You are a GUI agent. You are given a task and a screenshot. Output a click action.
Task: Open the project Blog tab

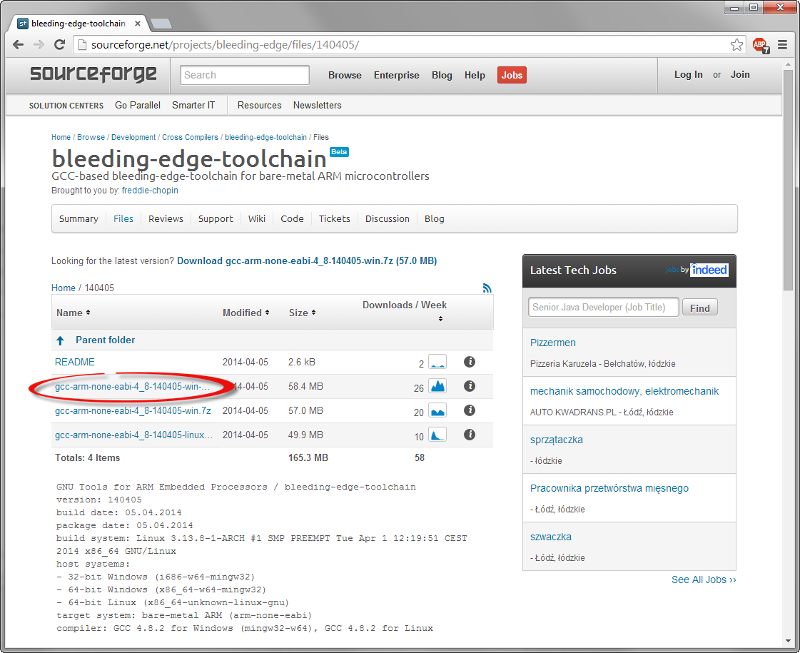pos(434,219)
